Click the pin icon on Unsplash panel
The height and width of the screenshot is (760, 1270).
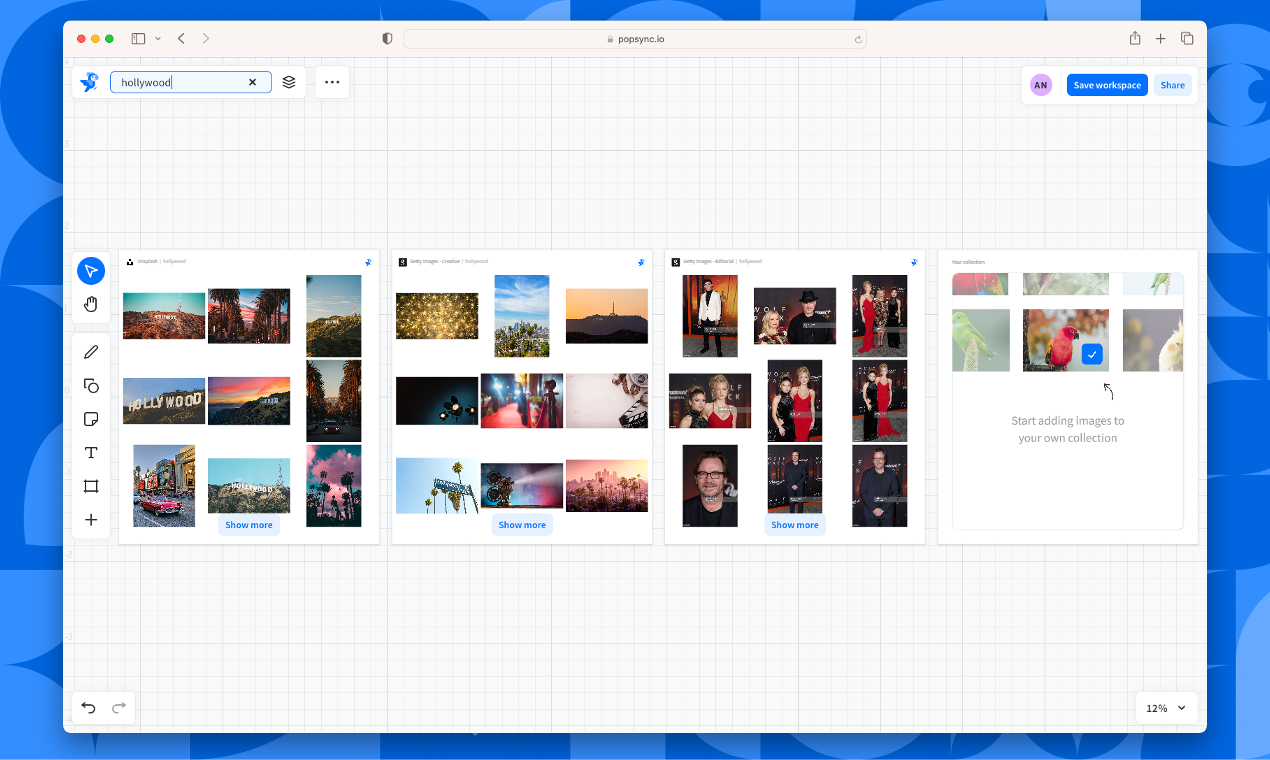[x=368, y=262]
